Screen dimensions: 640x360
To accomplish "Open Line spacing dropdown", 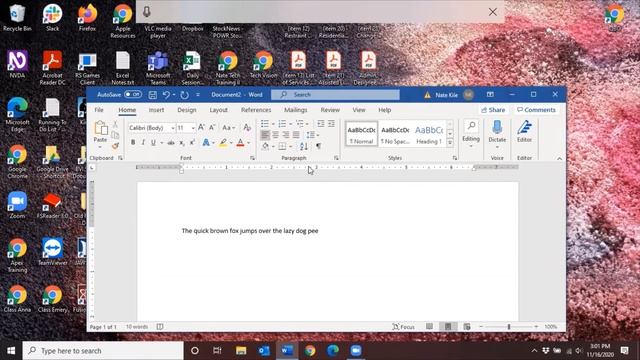I will point(313,135).
